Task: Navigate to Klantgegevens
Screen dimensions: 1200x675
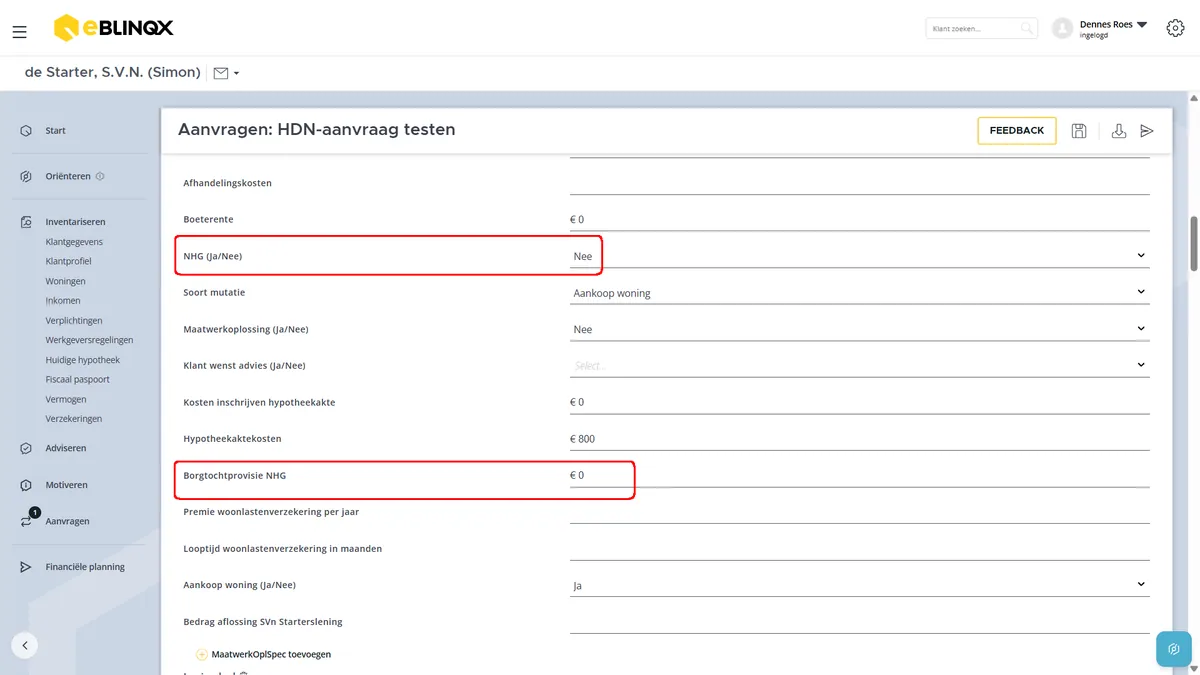Action: tap(74, 242)
